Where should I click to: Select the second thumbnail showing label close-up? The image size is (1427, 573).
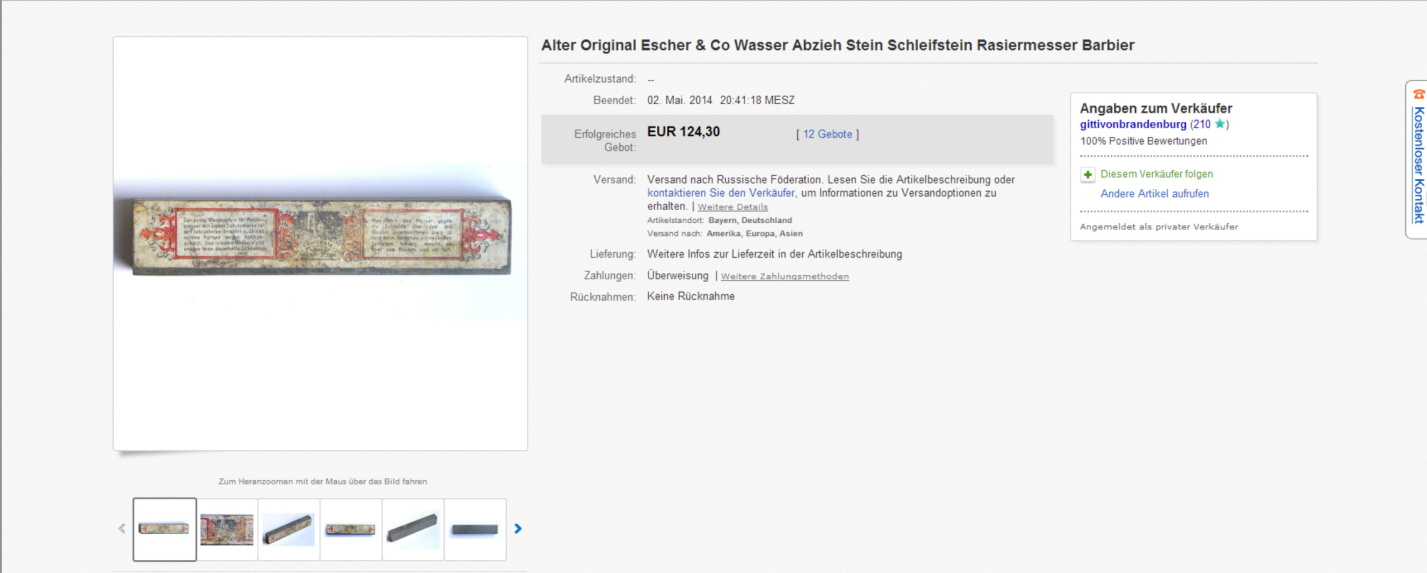coord(227,529)
